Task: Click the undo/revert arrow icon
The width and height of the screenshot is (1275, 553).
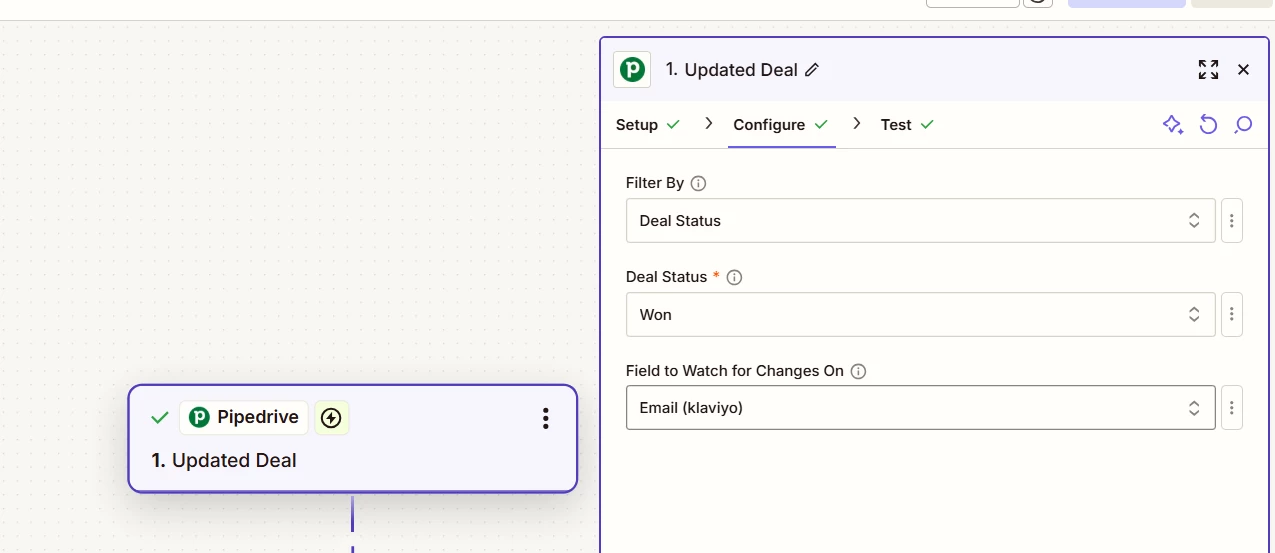Action: 1208,125
